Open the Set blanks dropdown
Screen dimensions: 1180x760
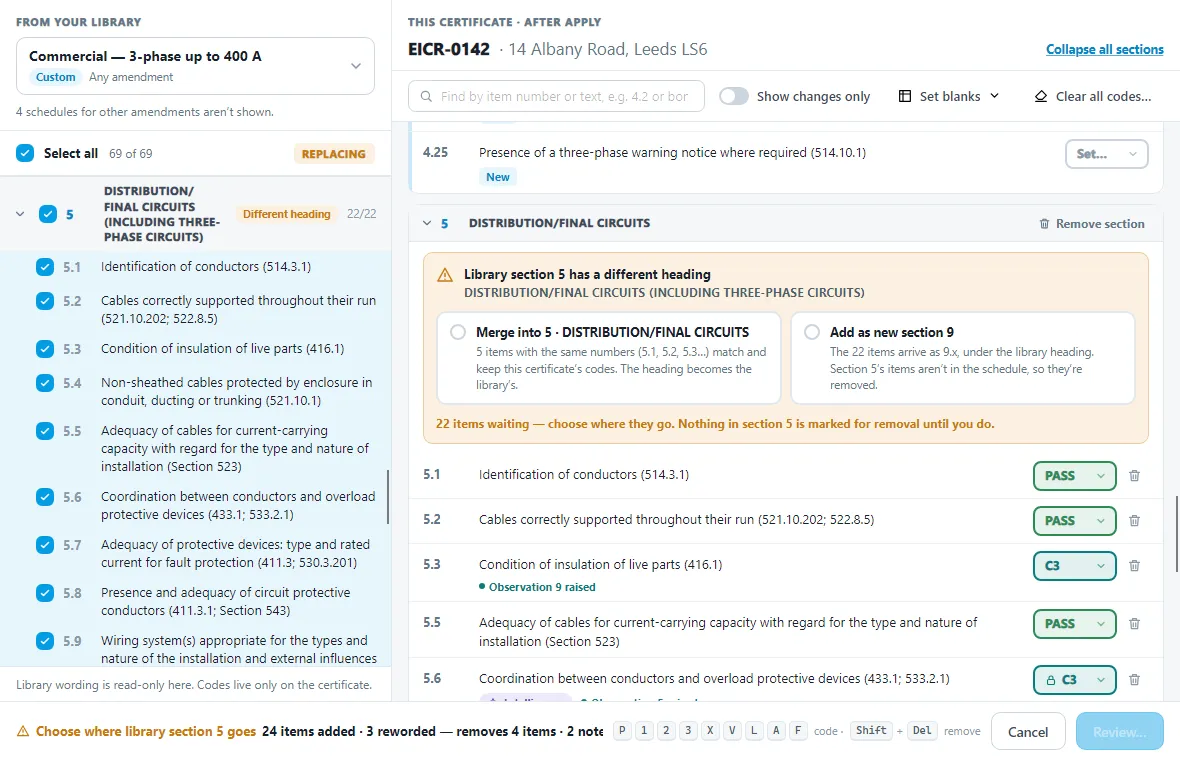[949, 96]
